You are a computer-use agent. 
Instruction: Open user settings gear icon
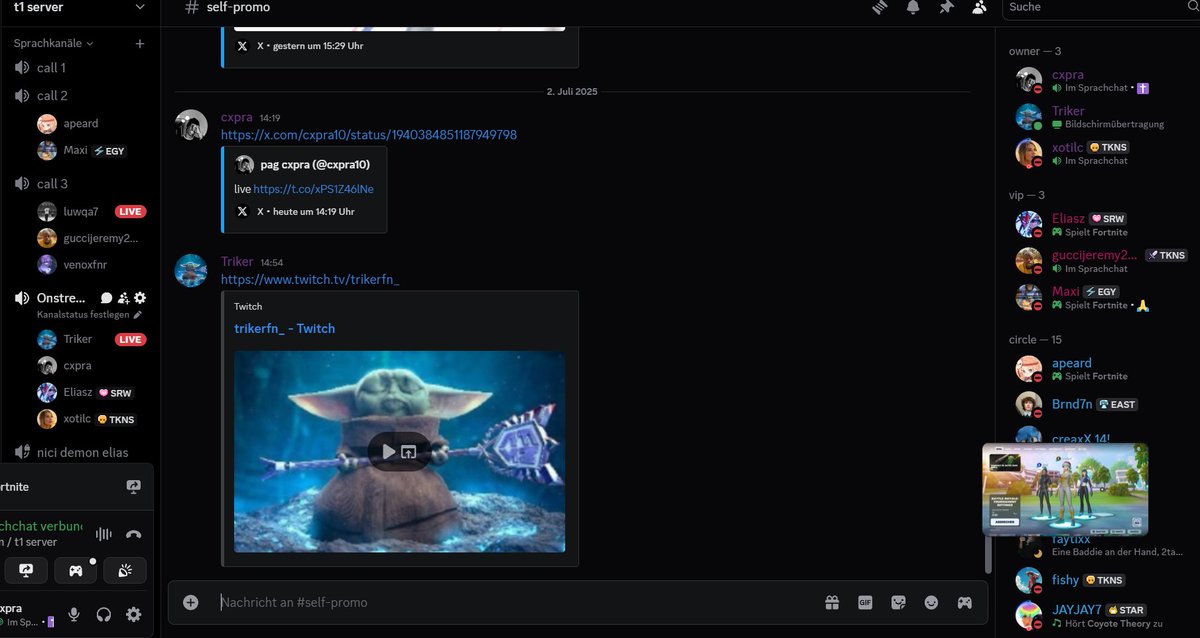coord(133,614)
